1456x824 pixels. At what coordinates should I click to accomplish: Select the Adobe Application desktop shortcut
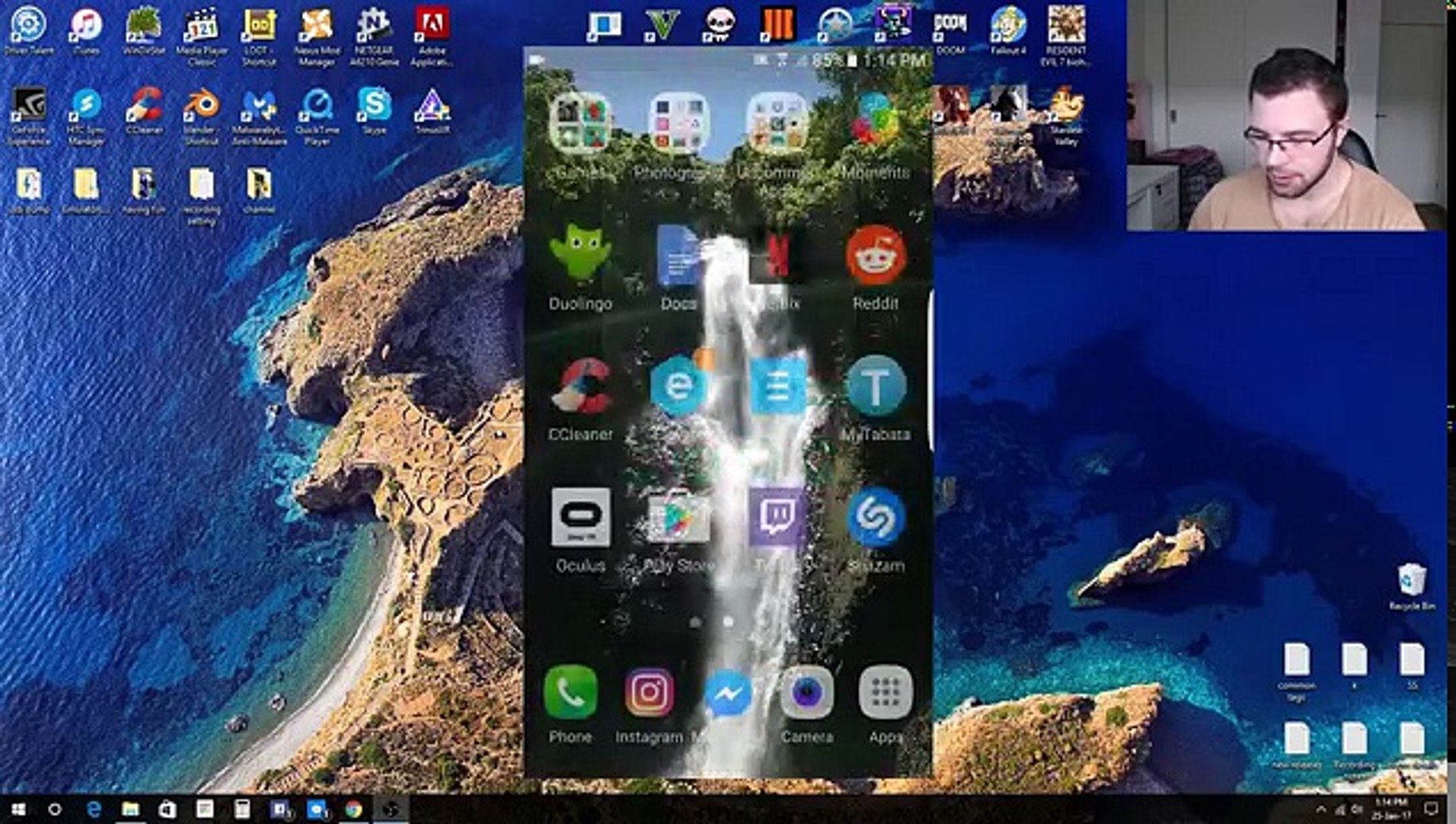pos(432,35)
